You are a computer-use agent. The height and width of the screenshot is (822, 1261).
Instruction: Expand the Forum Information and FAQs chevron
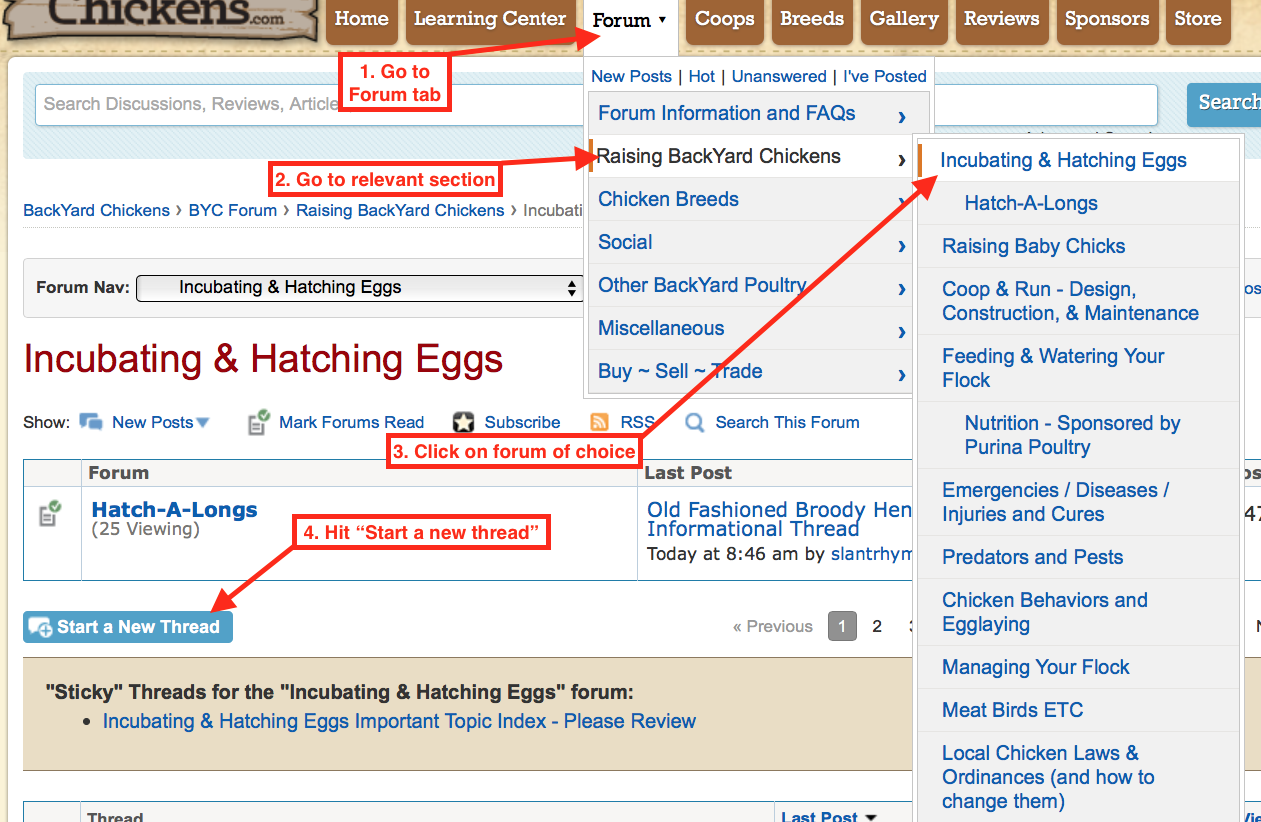tap(901, 116)
